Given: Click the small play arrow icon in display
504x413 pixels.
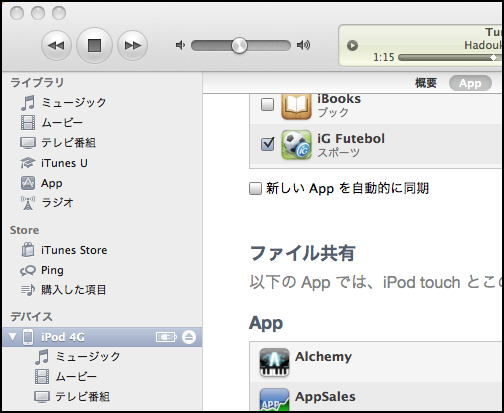Looking at the screenshot, I should click(352, 45).
